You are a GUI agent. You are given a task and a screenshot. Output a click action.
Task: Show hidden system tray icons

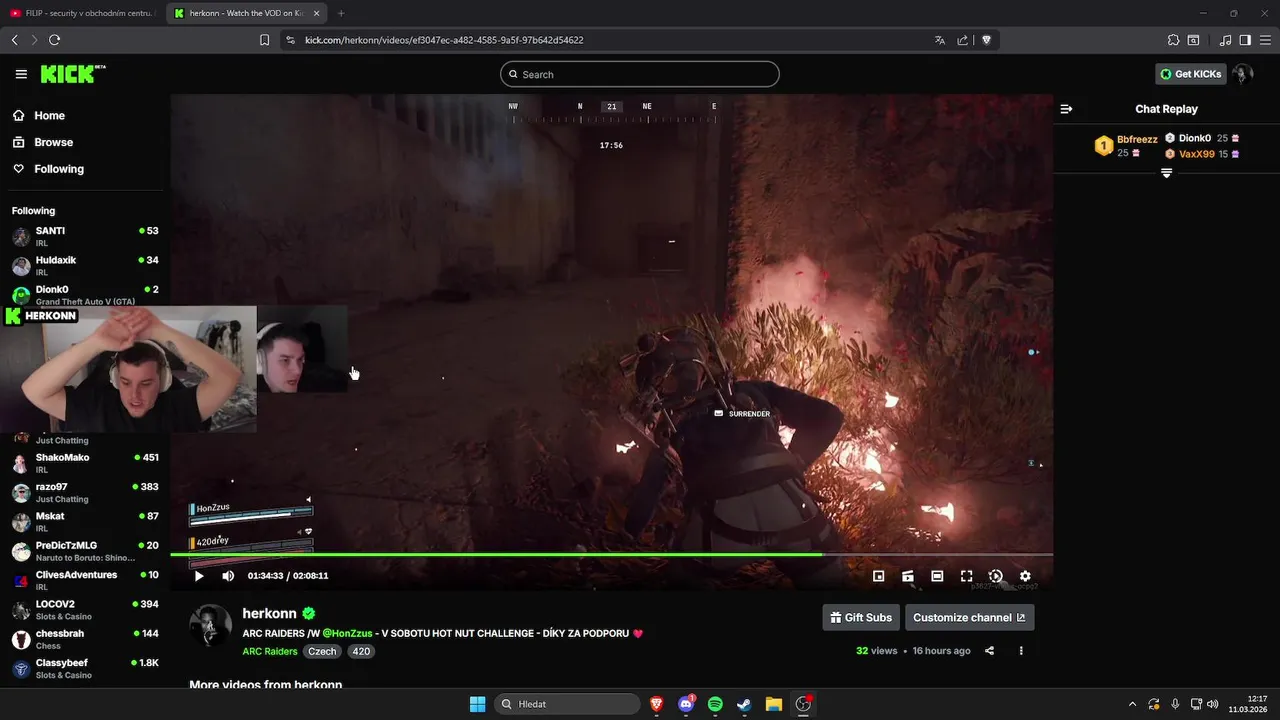[x=1132, y=704]
